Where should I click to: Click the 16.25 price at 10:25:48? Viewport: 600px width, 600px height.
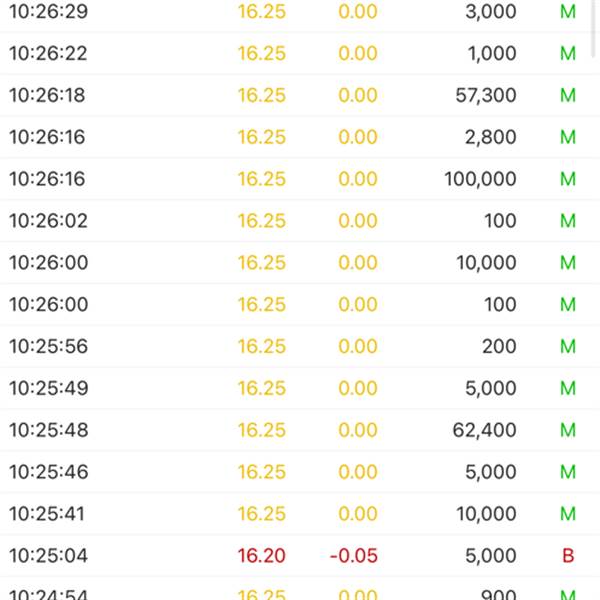[261, 431]
